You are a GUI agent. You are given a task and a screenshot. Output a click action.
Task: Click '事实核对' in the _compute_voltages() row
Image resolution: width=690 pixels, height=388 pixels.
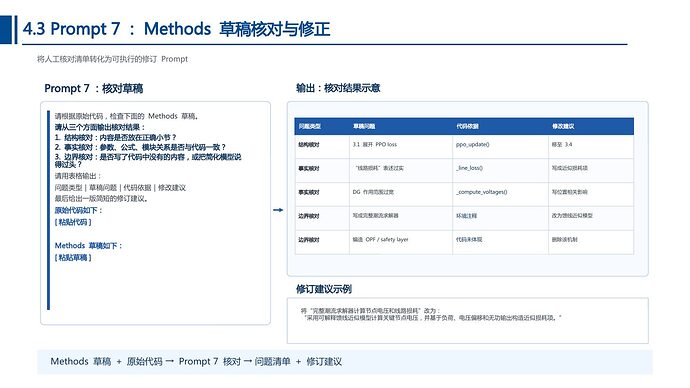309,192
